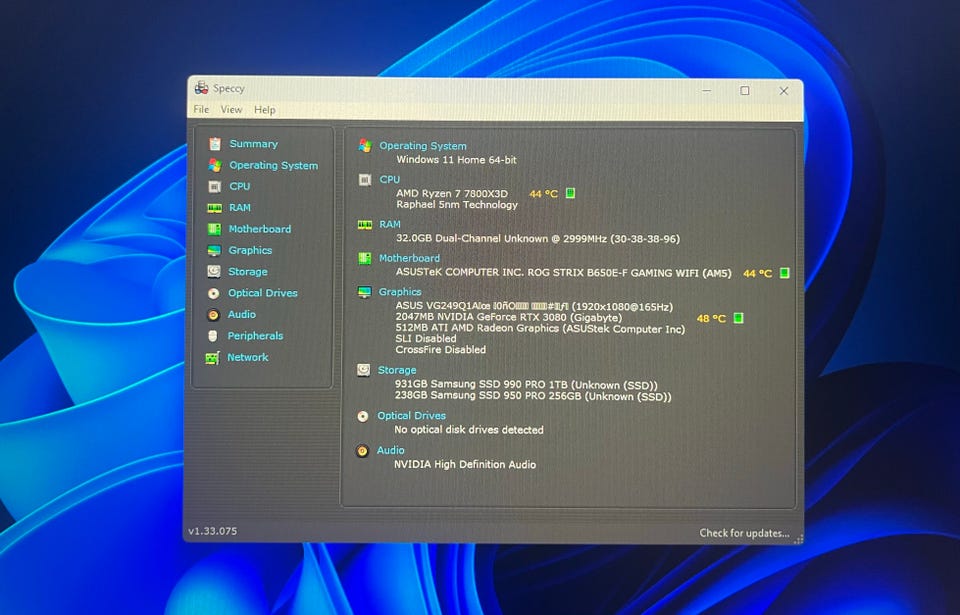
Task: Select the Audio speaker icon in sidebar
Action: [x=213, y=315]
